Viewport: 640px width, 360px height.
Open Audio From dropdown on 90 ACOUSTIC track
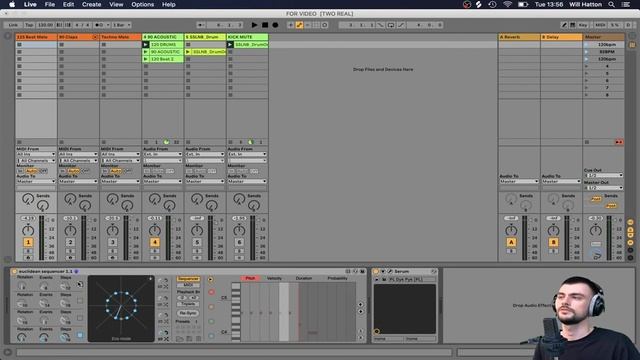point(162,154)
